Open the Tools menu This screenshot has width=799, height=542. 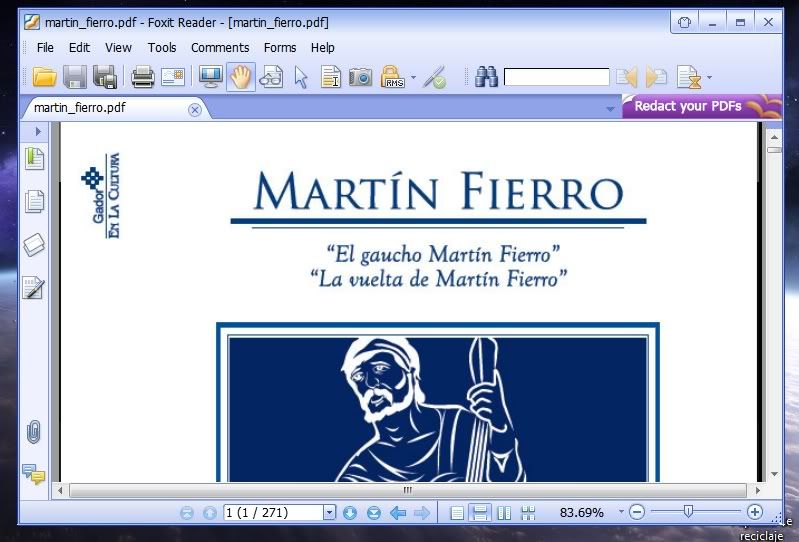pyautogui.click(x=162, y=47)
